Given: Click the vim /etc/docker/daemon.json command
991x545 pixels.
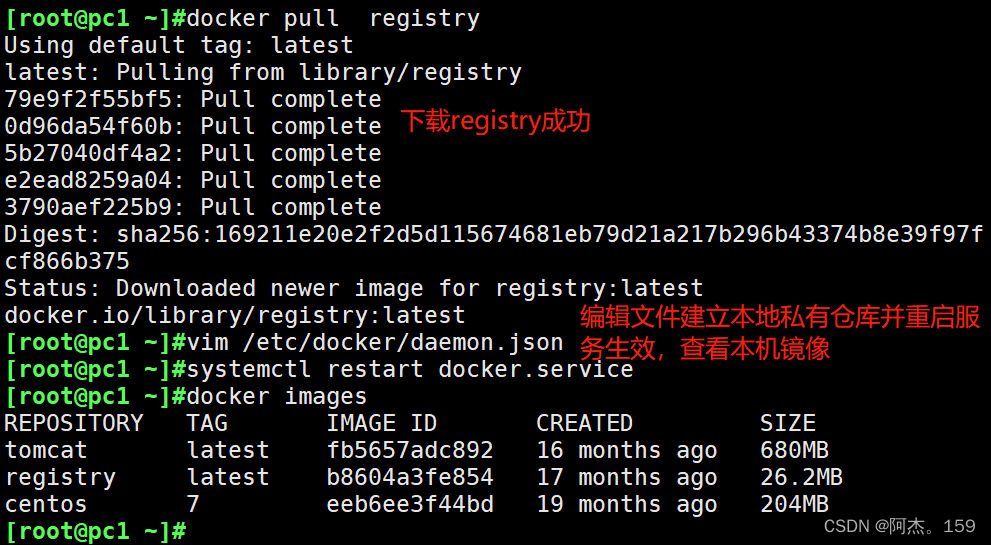Looking at the screenshot, I should click(x=375, y=343).
